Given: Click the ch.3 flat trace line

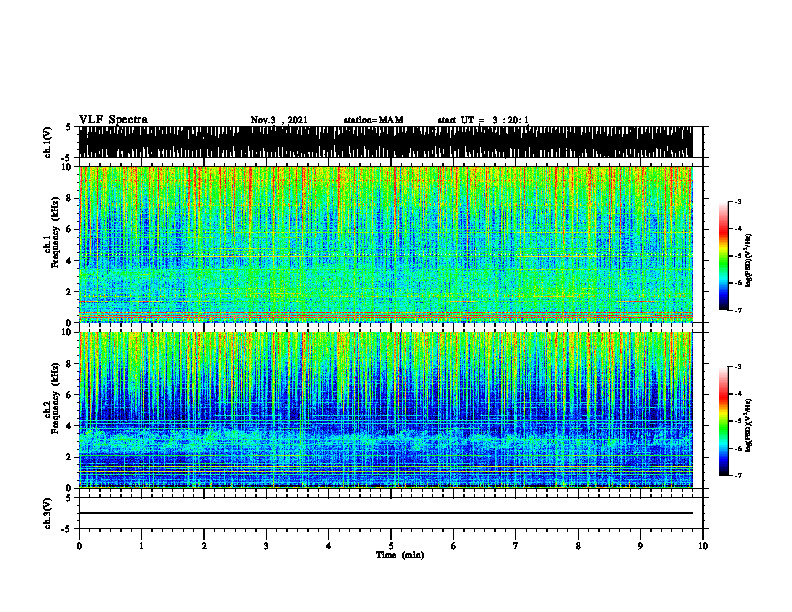Looking at the screenshot, I should [x=386, y=513].
